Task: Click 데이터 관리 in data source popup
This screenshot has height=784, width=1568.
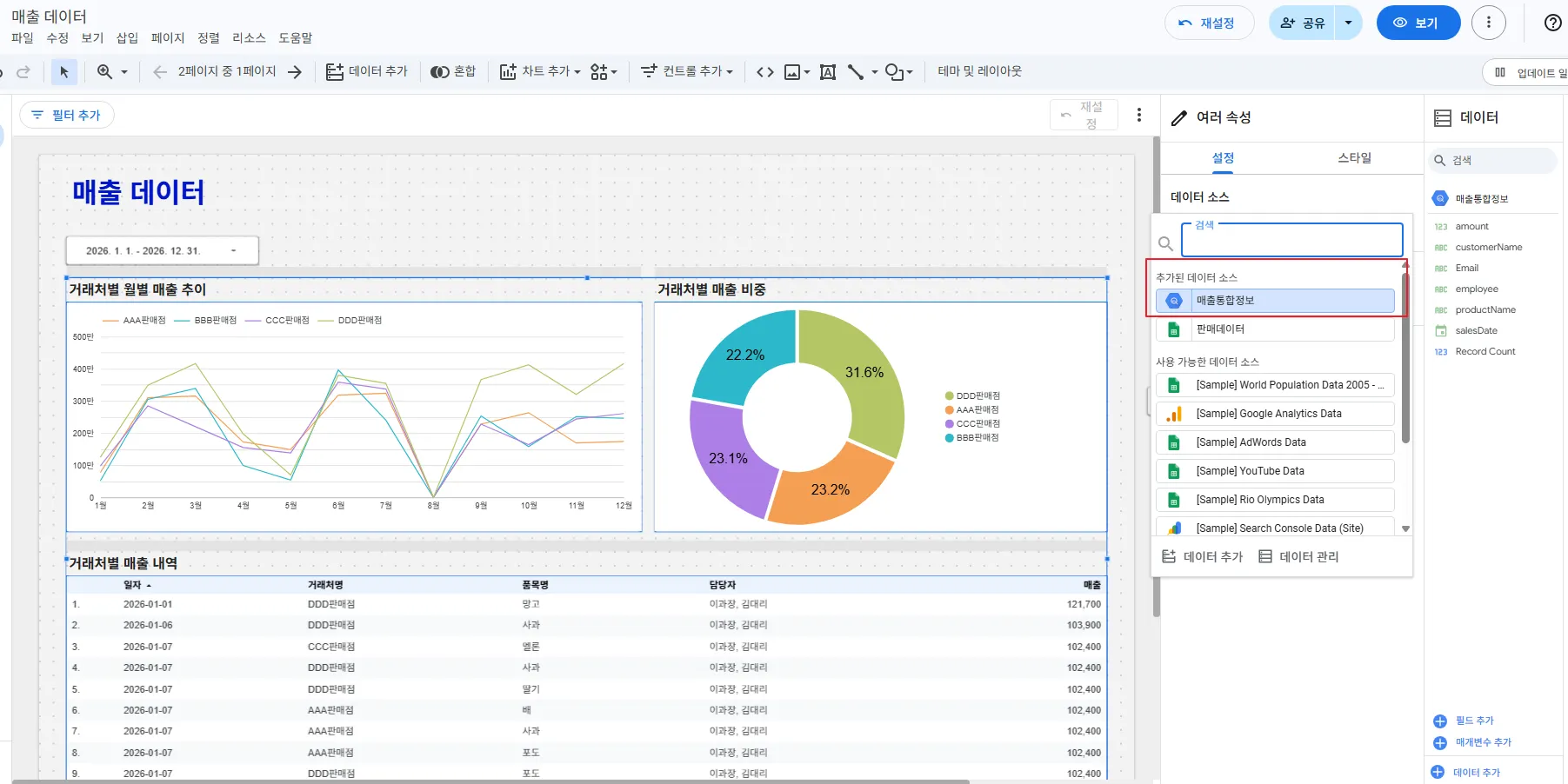Action: click(1298, 556)
